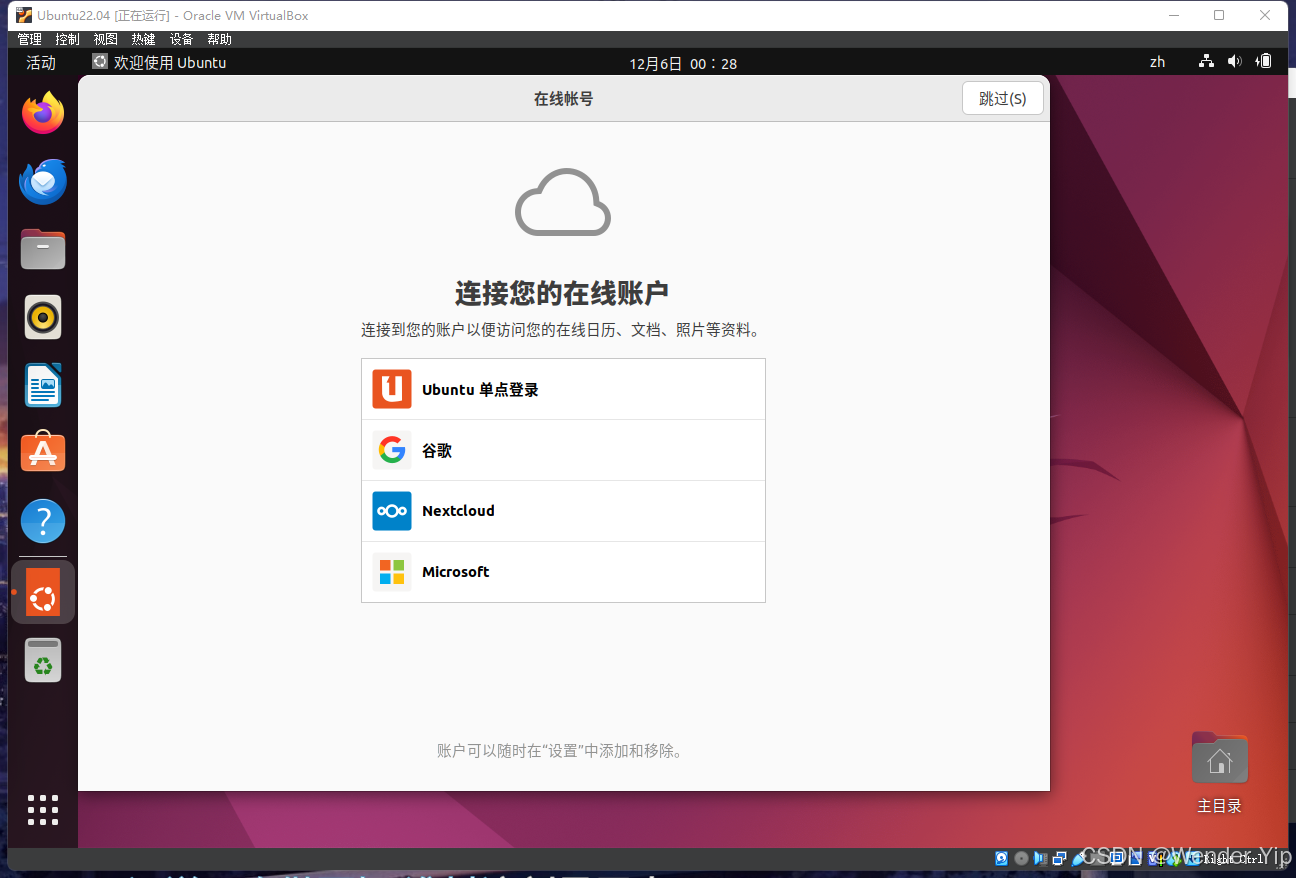Screen dimensions: 1296x878
Task: Click VirtualBox optical disc status icon
Action: coord(1021,858)
